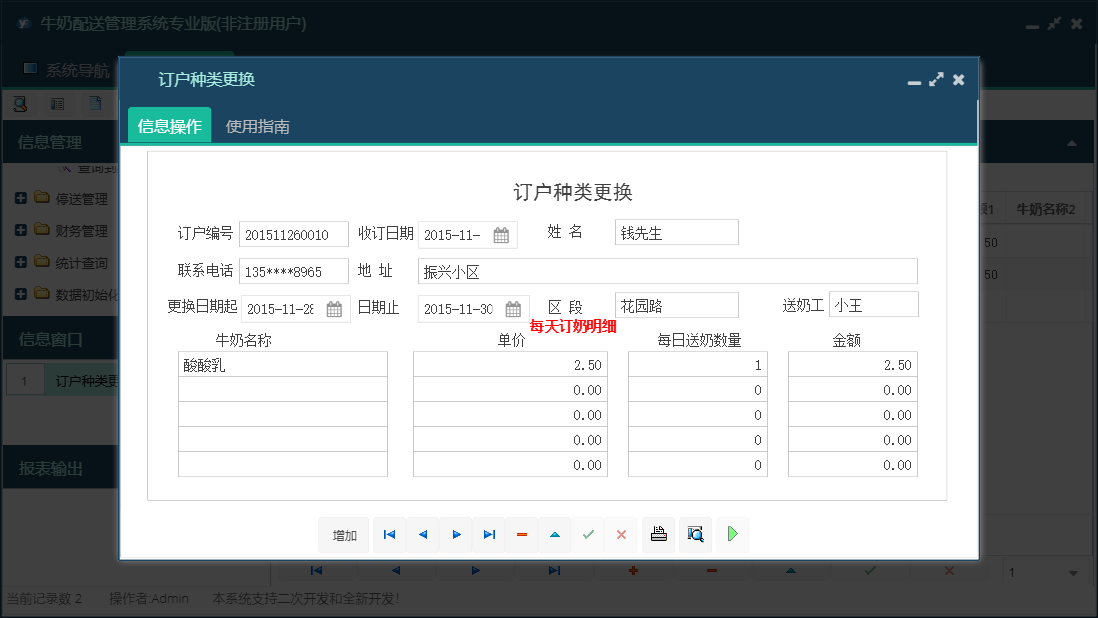Click the red minus delete record icon

522,535
